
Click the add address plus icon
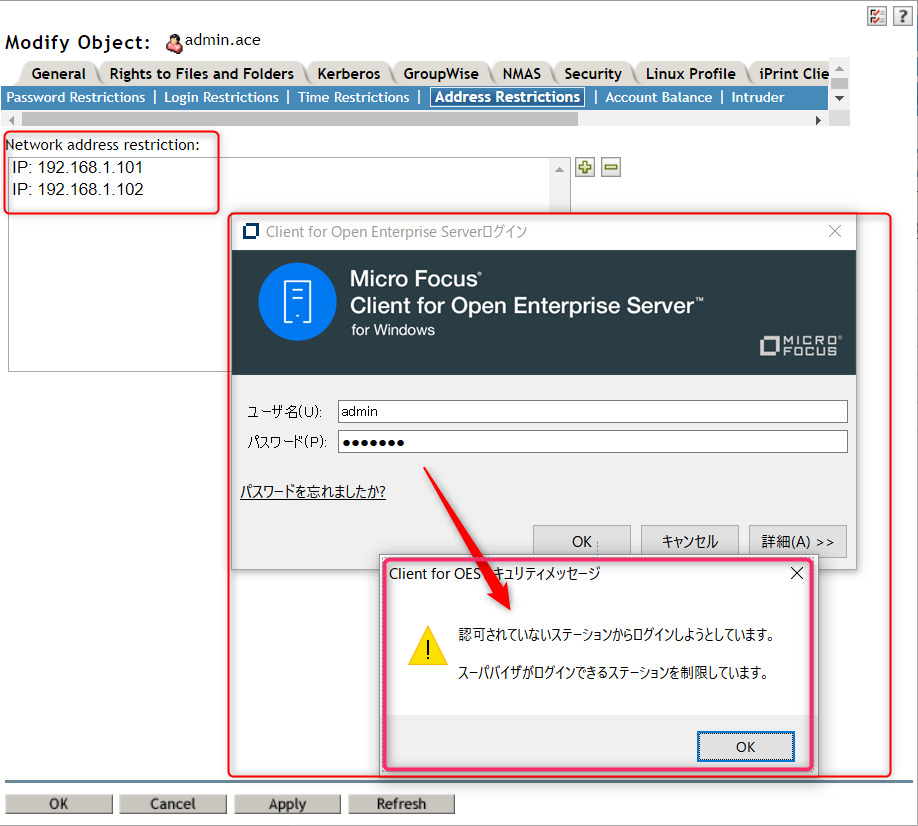tap(584, 167)
